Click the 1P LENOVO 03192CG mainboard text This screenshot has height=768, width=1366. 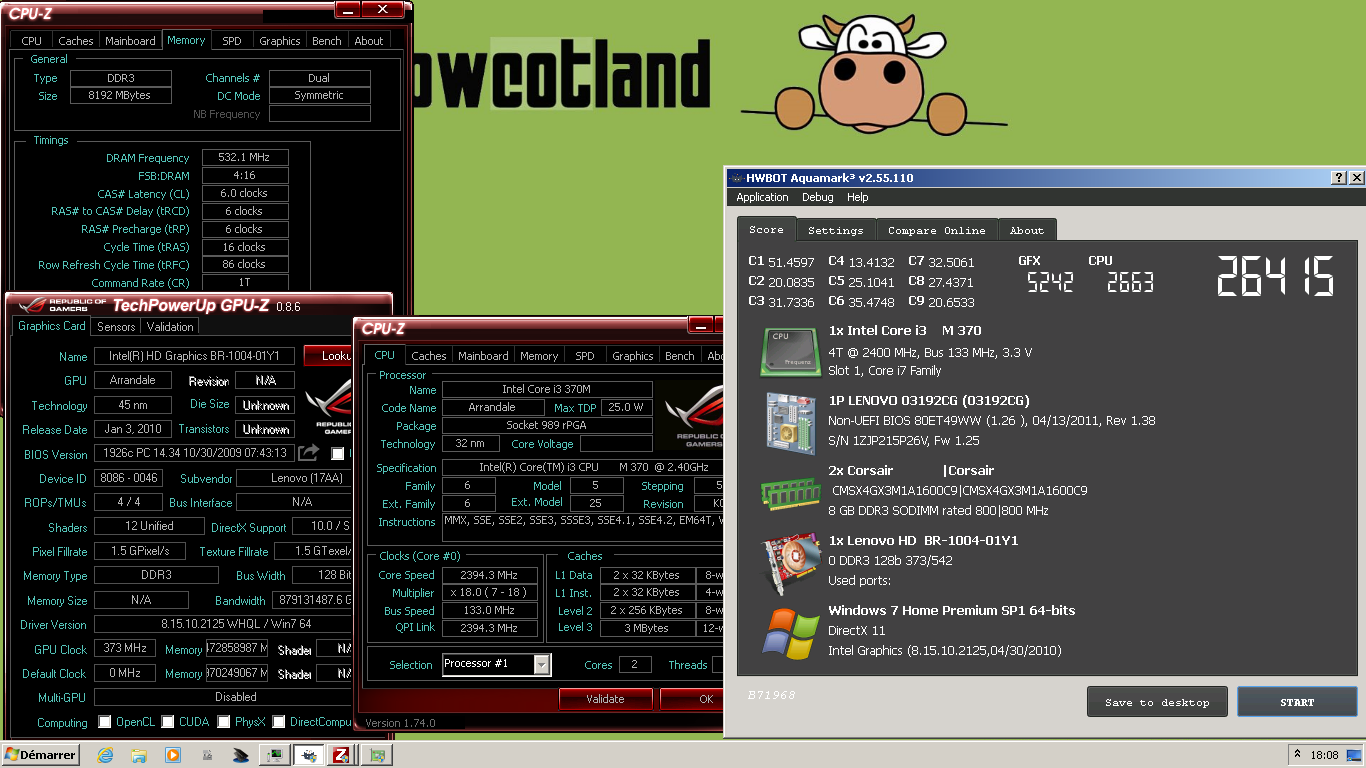929,400
